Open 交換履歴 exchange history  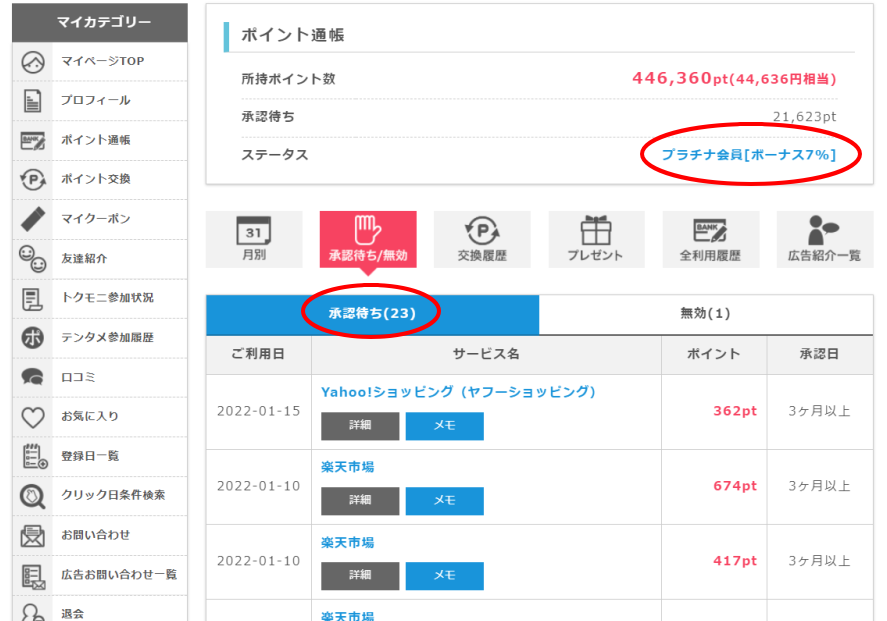(x=482, y=239)
